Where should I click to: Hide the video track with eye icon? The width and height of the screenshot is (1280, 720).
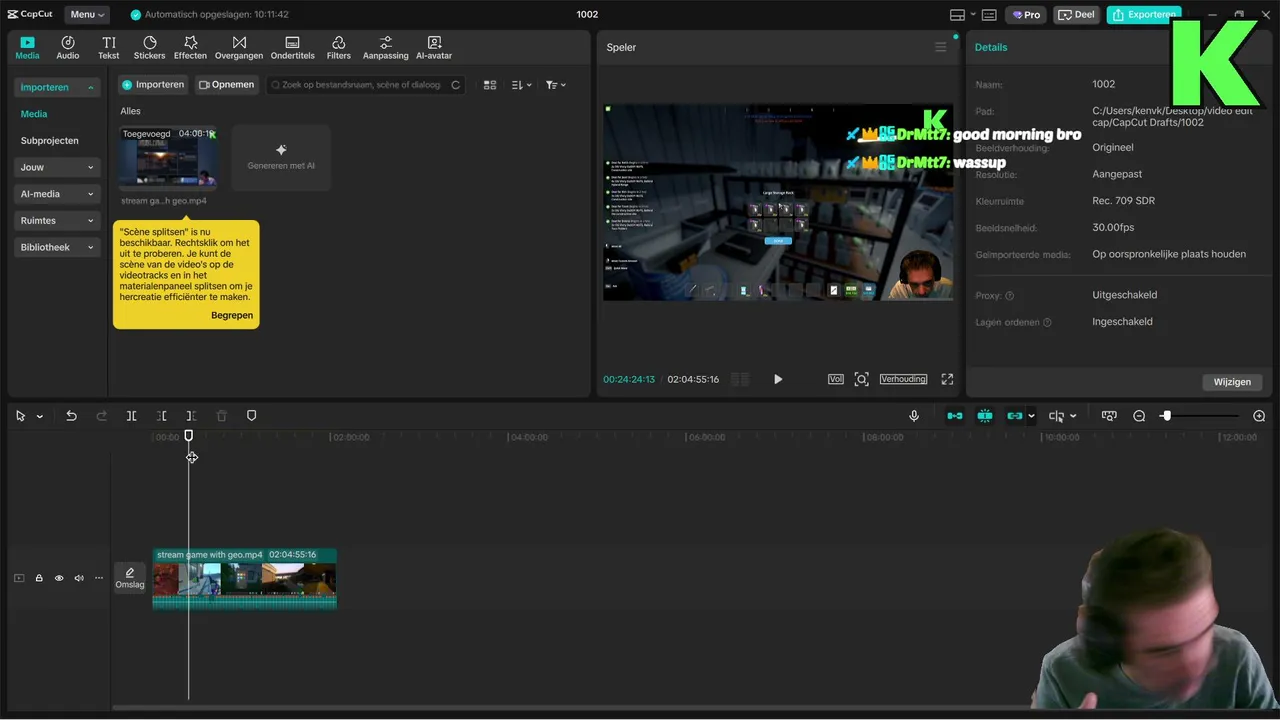click(x=59, y=578)
